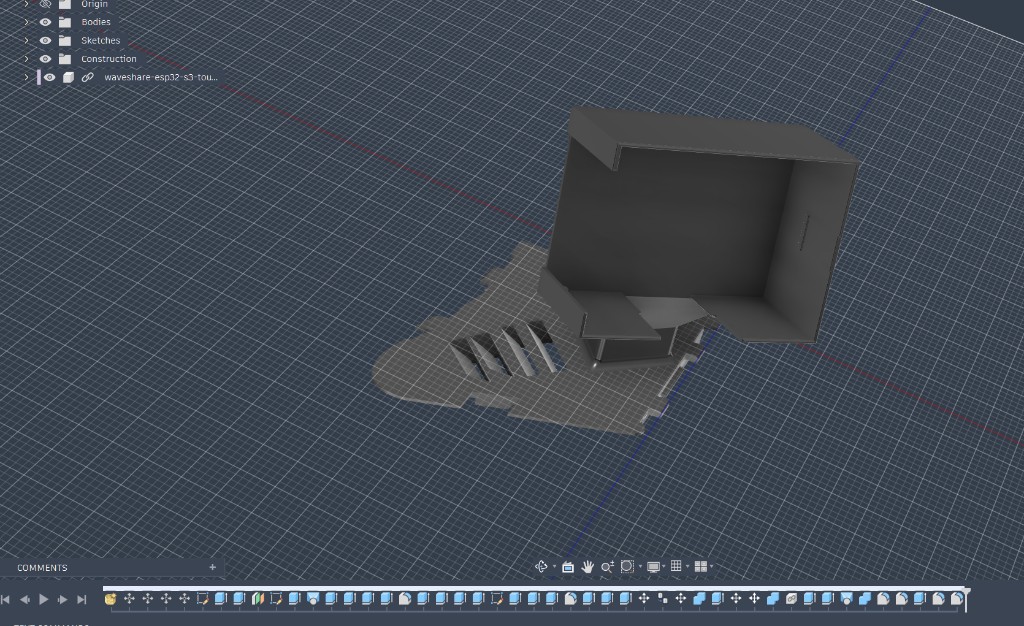
Task: Open the Fit tool dropdown arrow
Action: tap(640, 567)
